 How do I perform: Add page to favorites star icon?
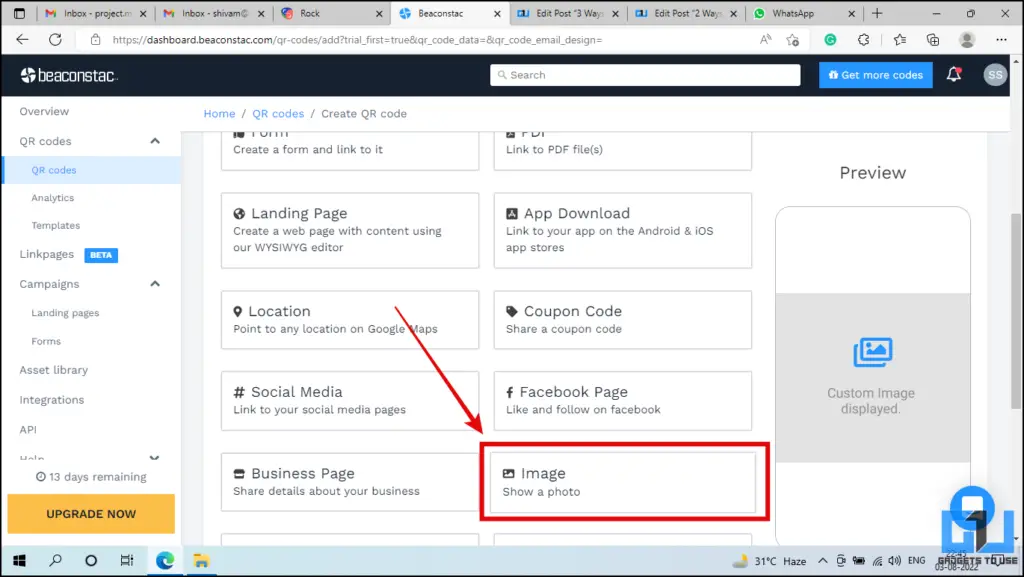pyautogui.click(x=793, y=40)
